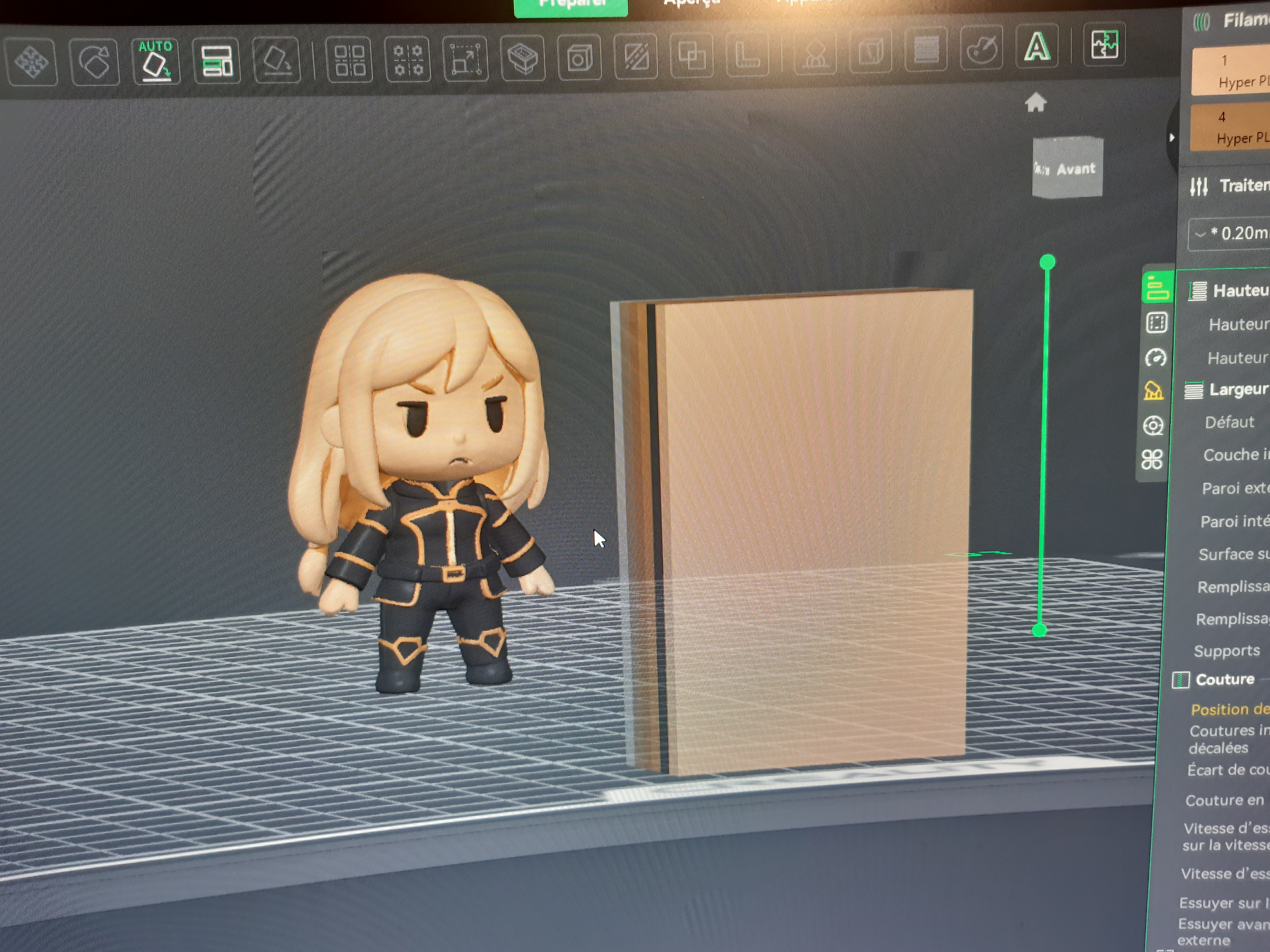
Task: Open the yellow supports settings tab icon
Action: (x=1153, y=391)
